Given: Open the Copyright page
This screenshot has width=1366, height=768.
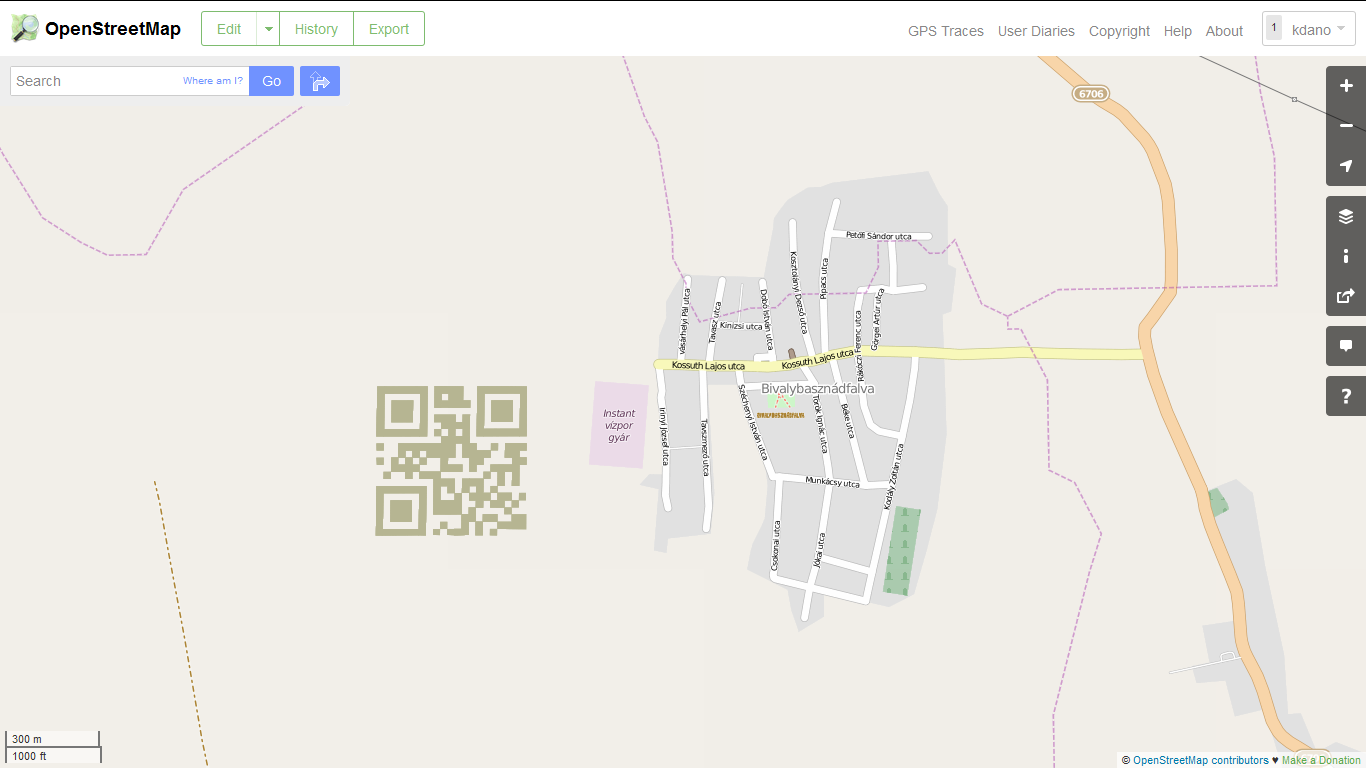Looking at the screenshot, I should (1119, 31).
